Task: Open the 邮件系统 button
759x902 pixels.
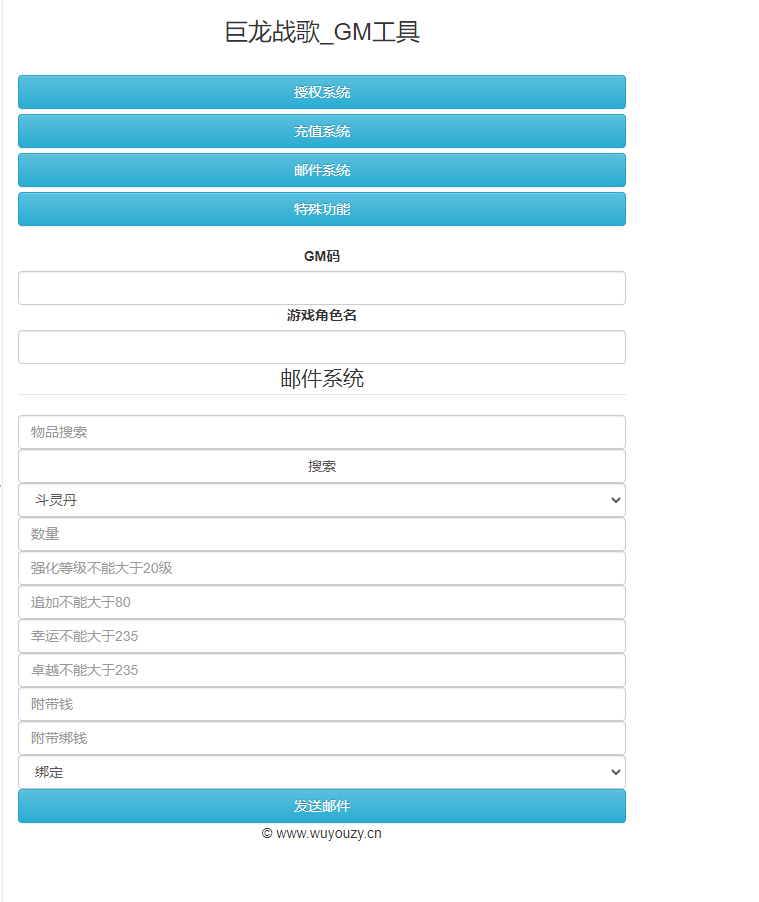Action: pos(322,170)
